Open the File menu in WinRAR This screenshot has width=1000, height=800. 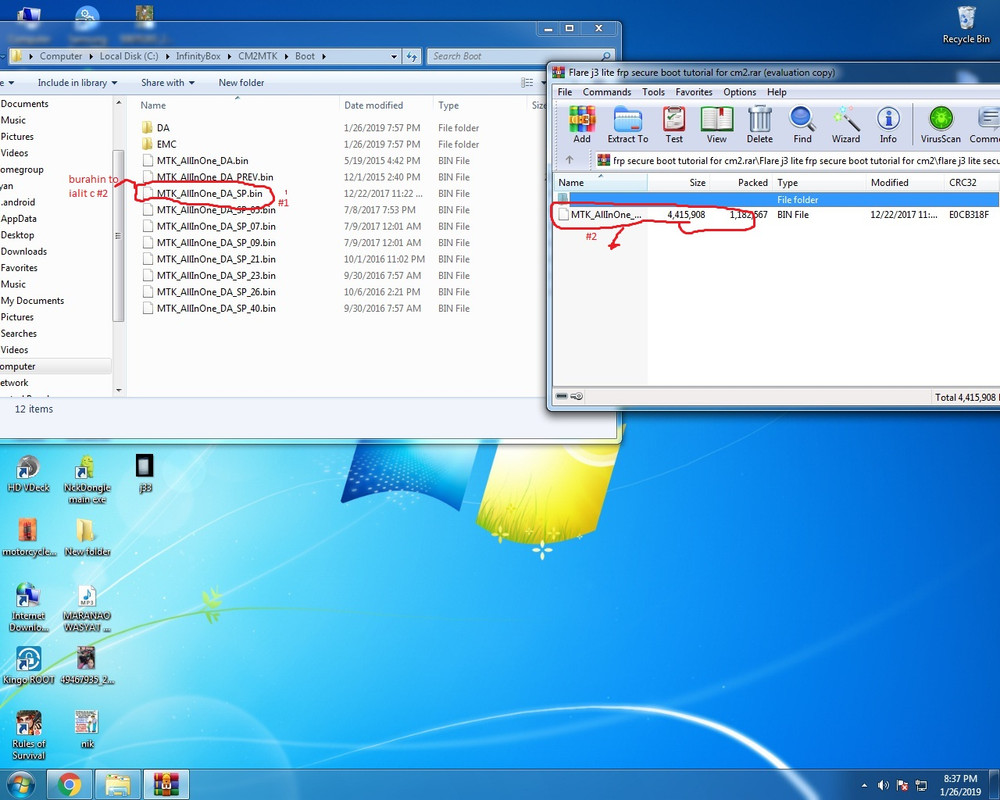pos(565,92)
